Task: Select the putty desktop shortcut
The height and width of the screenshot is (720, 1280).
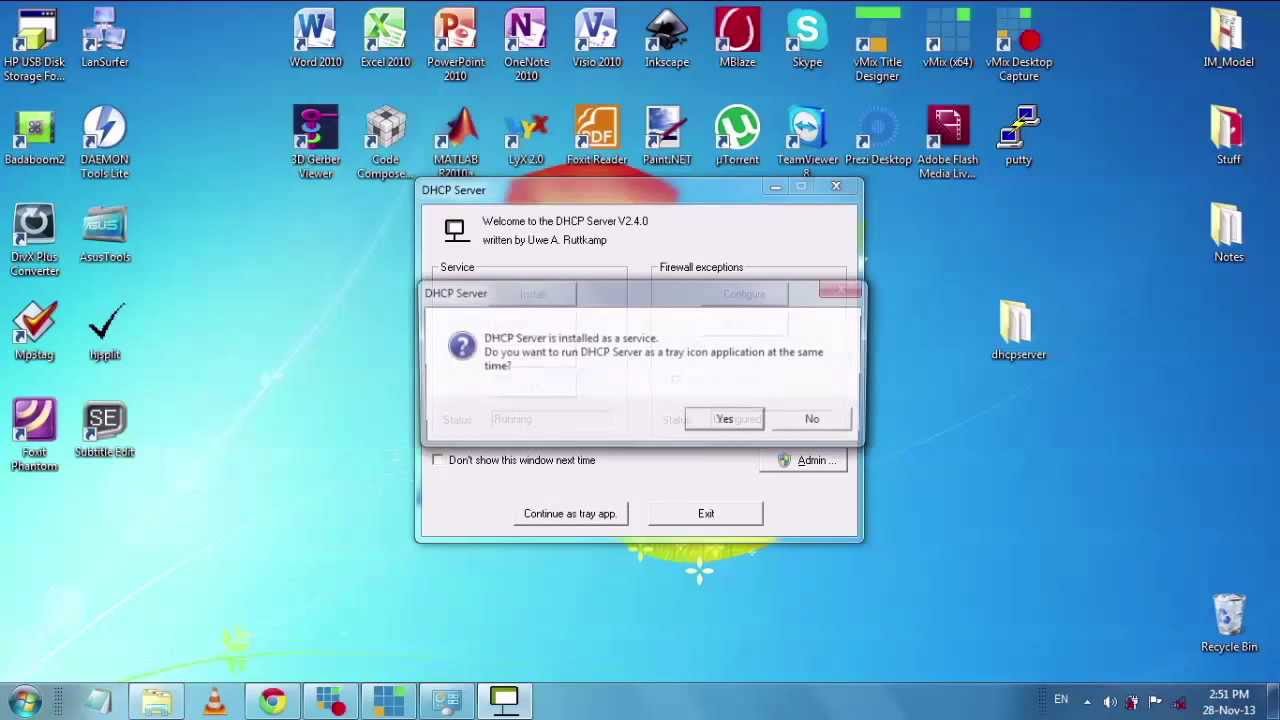Action: (x=1018, y=136)
